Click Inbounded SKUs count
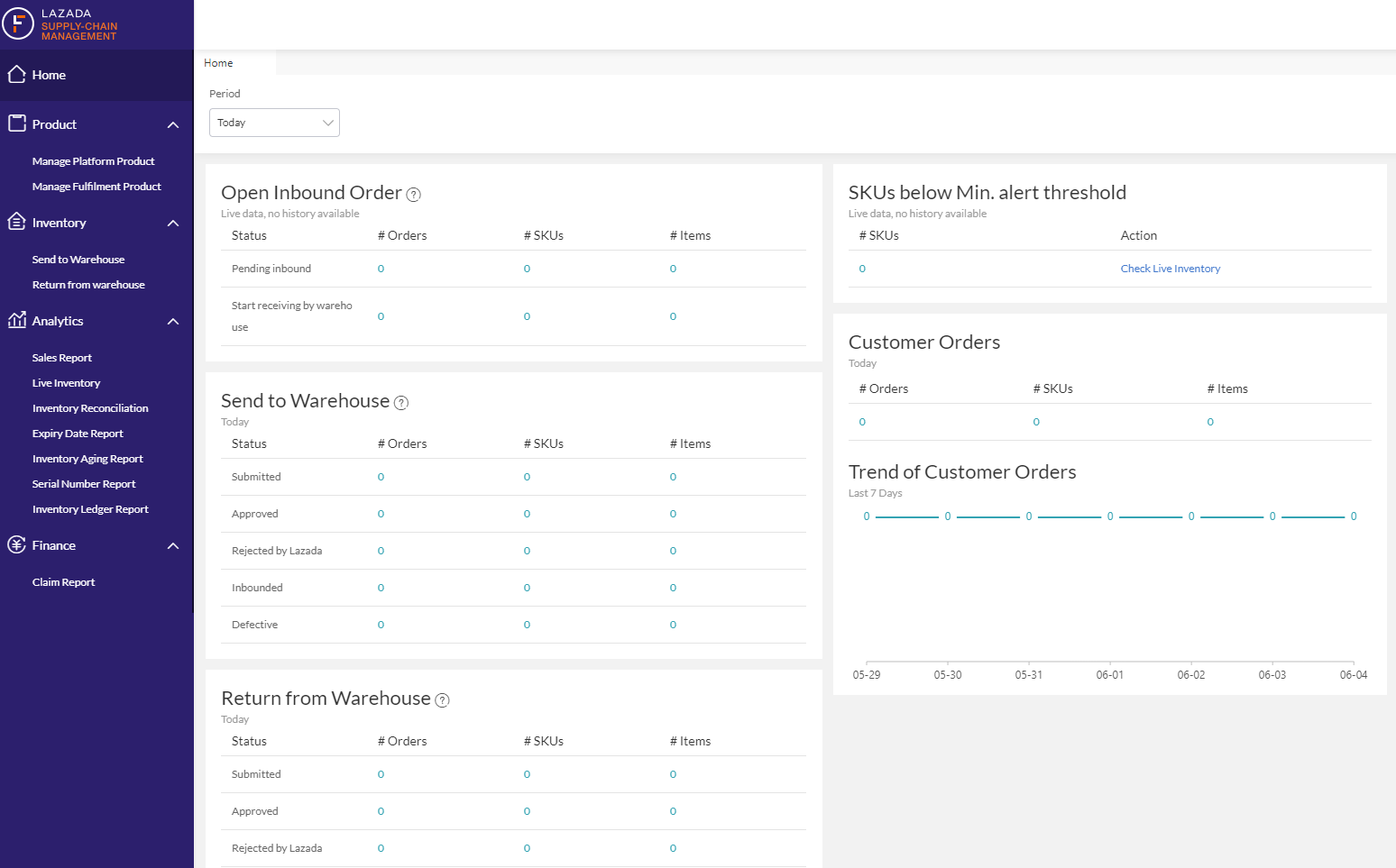 tap(527, 588)
